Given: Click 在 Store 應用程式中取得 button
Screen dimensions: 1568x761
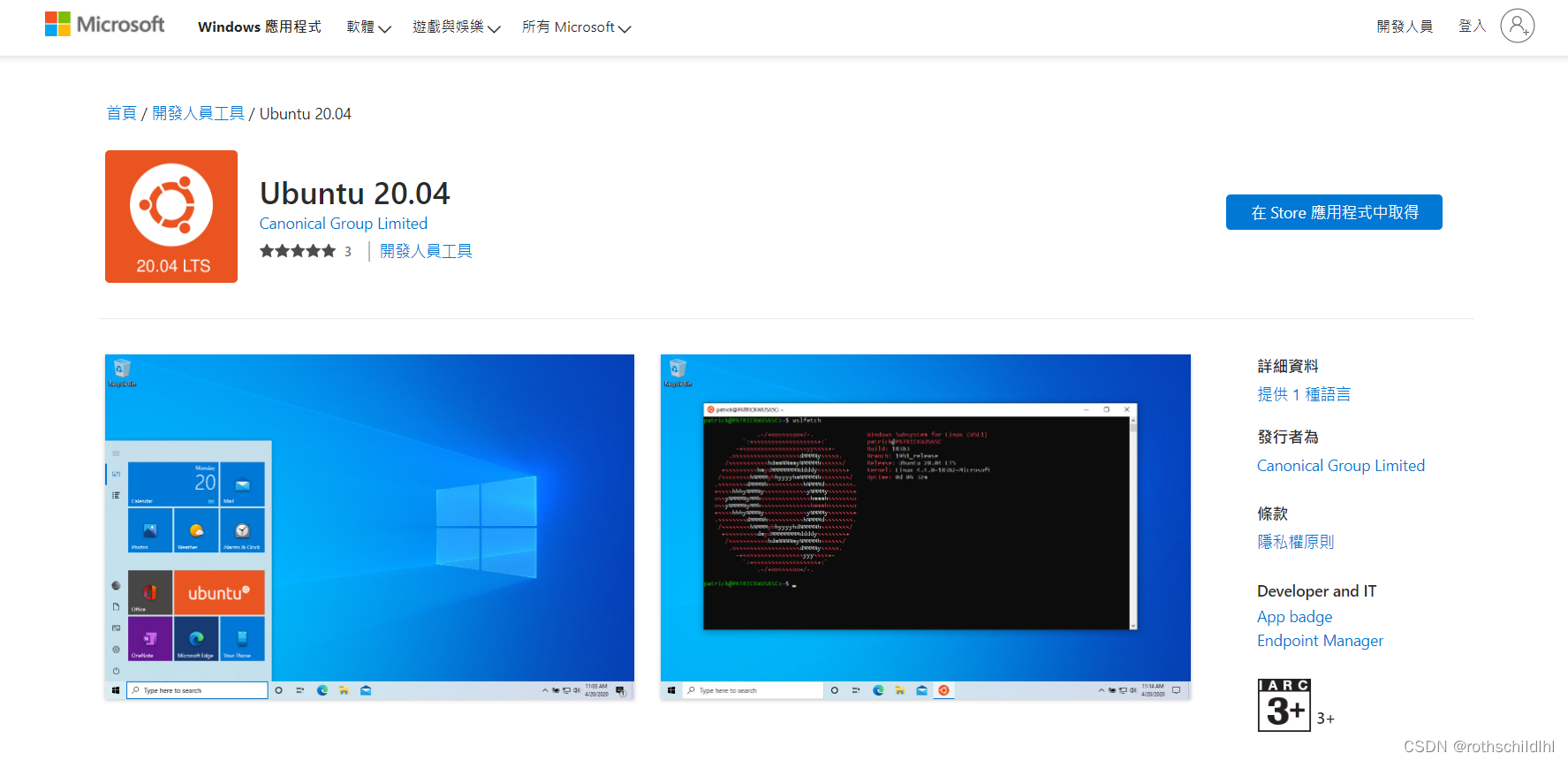Looking at the screenshot, I should click(x=1334, y=212).
